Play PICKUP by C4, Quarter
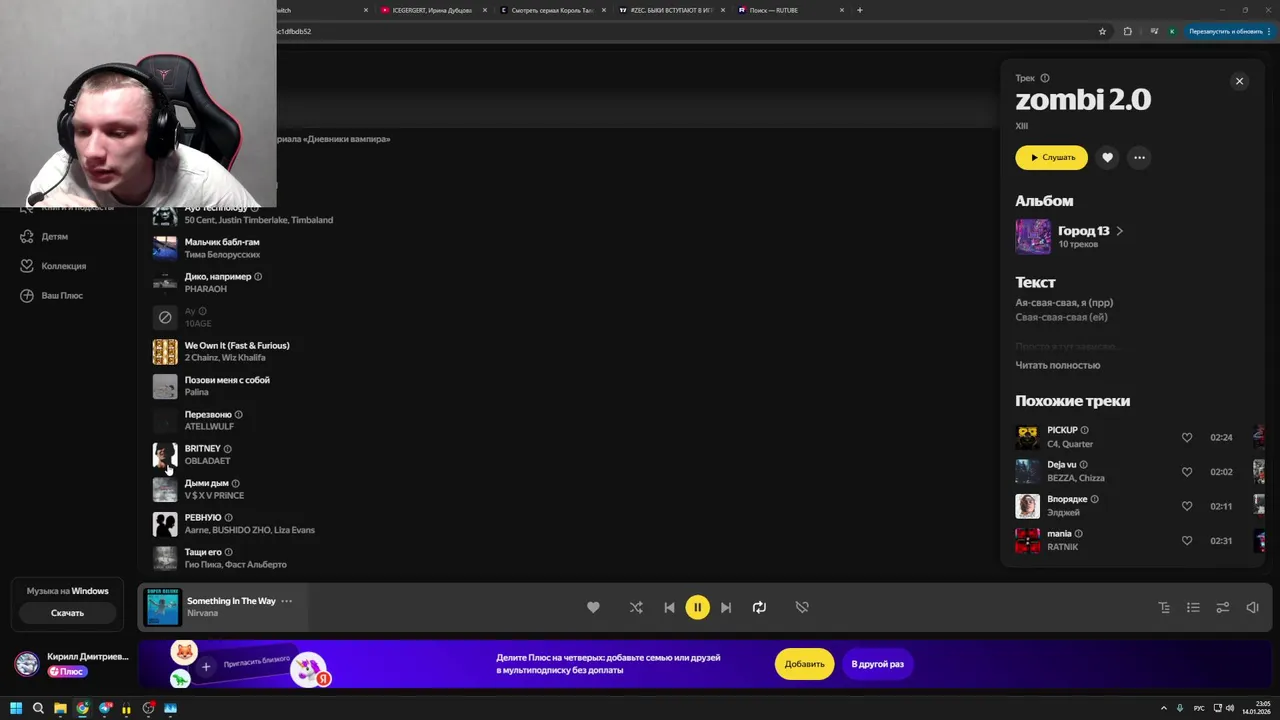Screen dimensions: 1280x720 click(1027, 437)
